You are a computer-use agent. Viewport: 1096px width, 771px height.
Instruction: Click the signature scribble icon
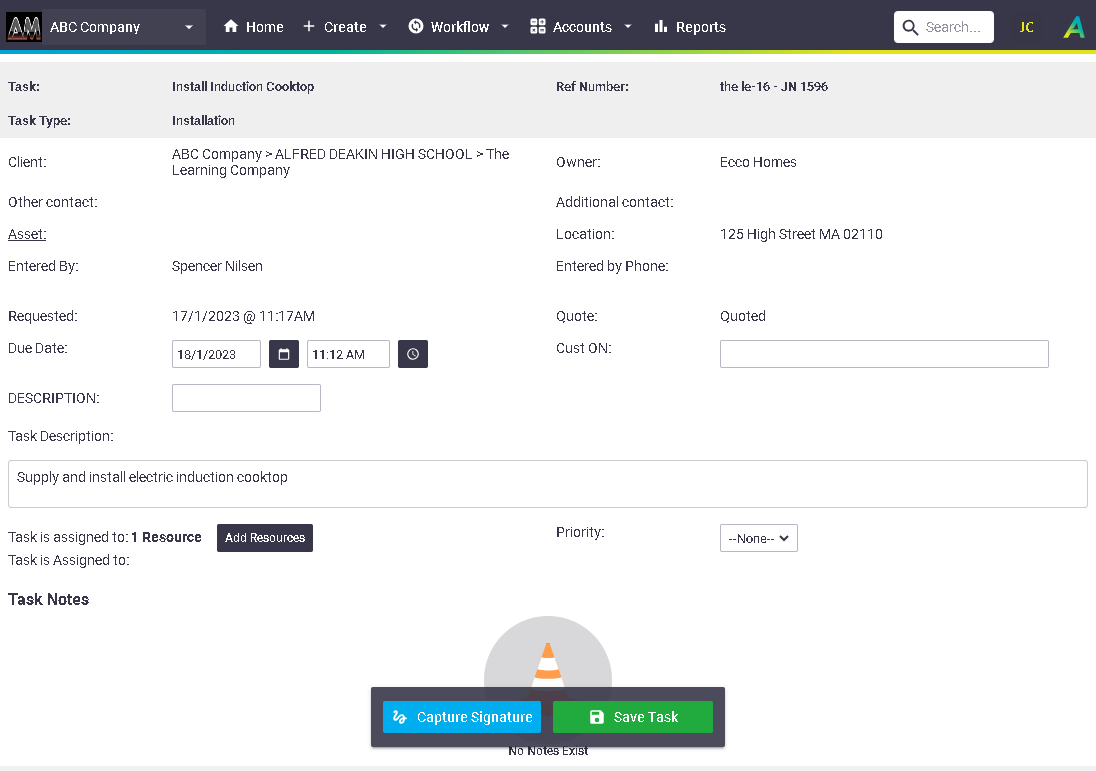coord(400,717)
